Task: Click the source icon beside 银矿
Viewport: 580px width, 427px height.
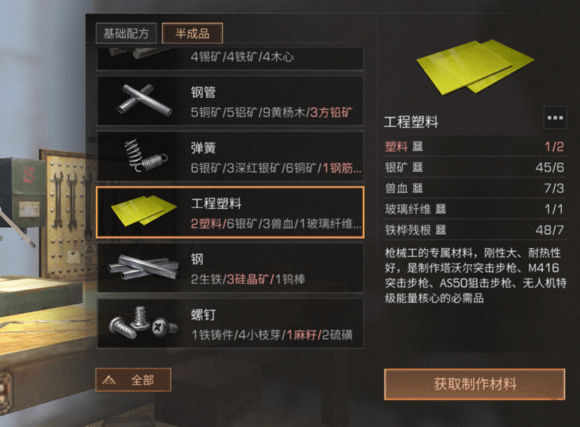Action: (x=418, y=167)
